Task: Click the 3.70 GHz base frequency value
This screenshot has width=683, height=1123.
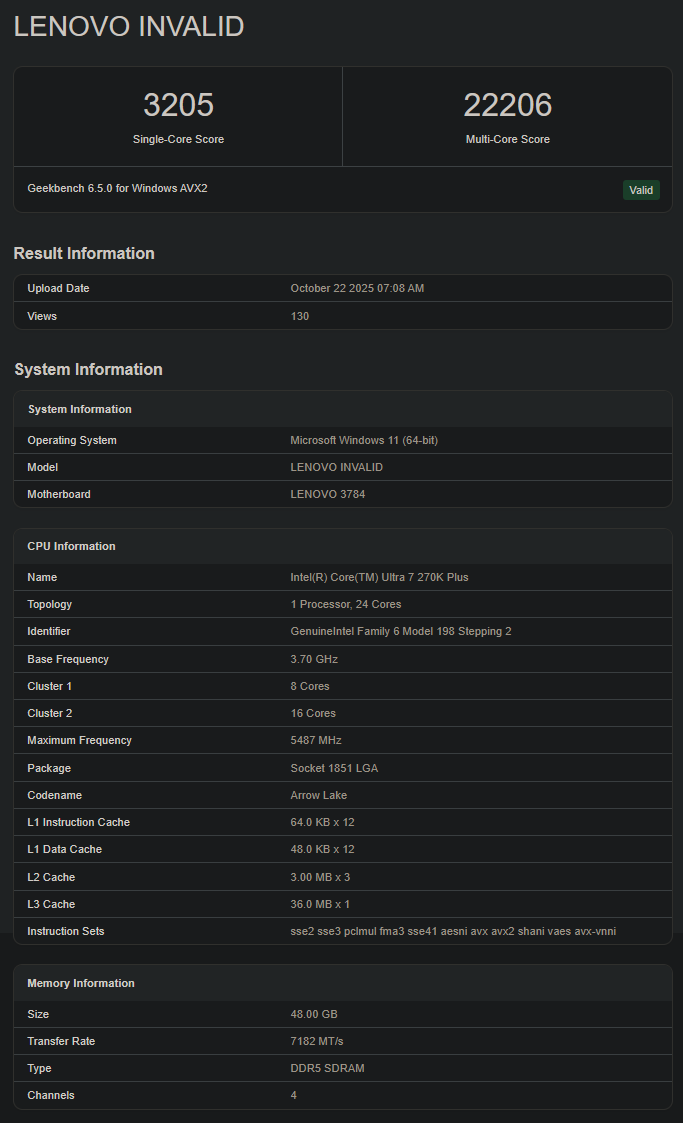Action: coord(314,659)
